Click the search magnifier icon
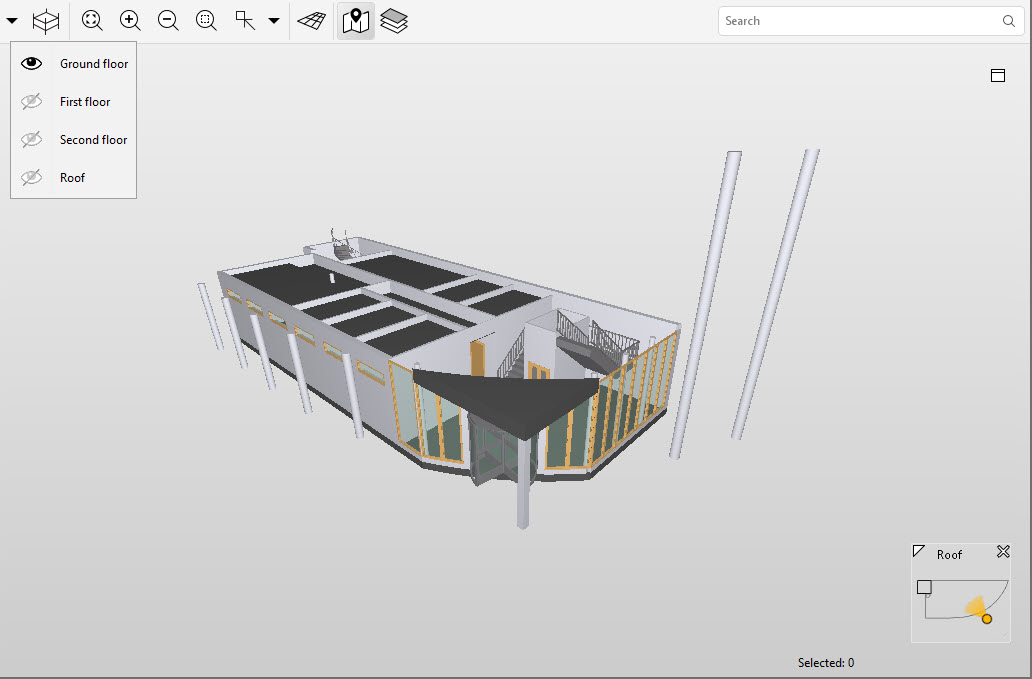Image resolution: width=1032 pixels, height=679 pixels. click(1008, 21)
